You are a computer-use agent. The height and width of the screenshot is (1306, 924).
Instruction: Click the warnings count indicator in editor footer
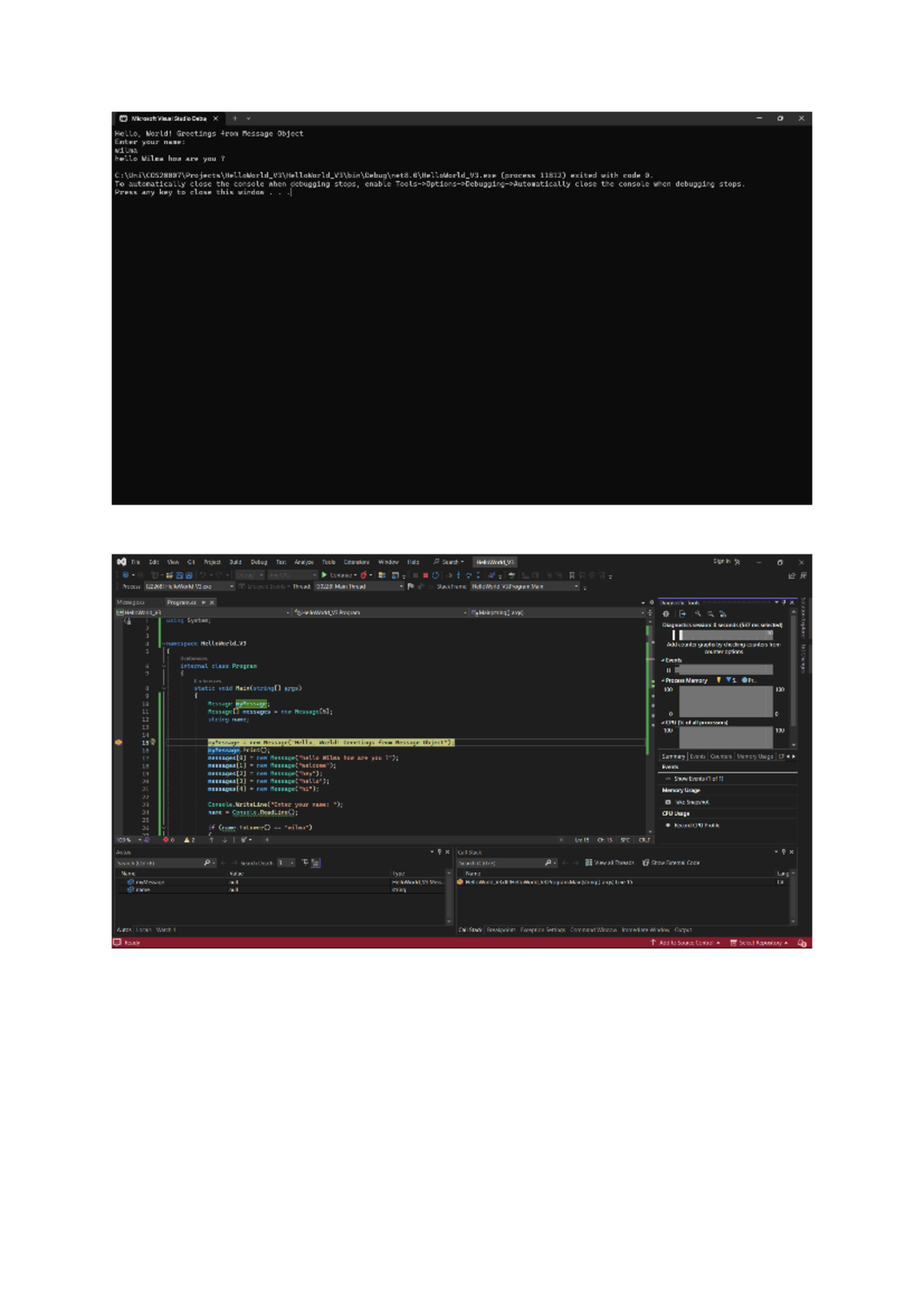click(189, 840)
